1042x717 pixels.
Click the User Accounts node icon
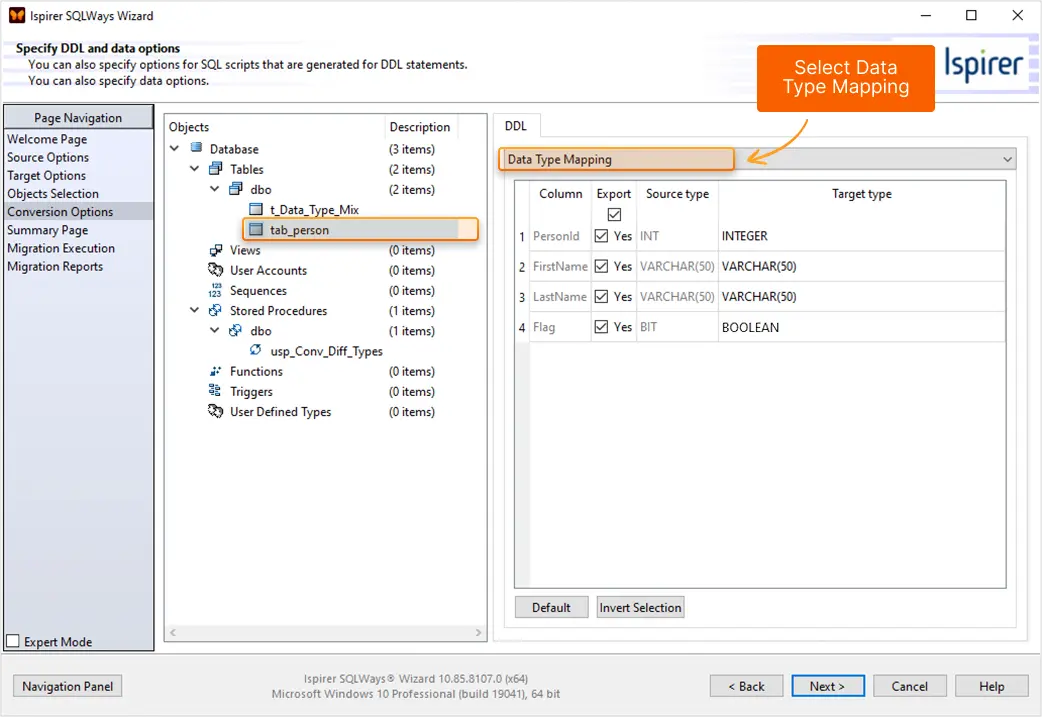tap(215, 270)
